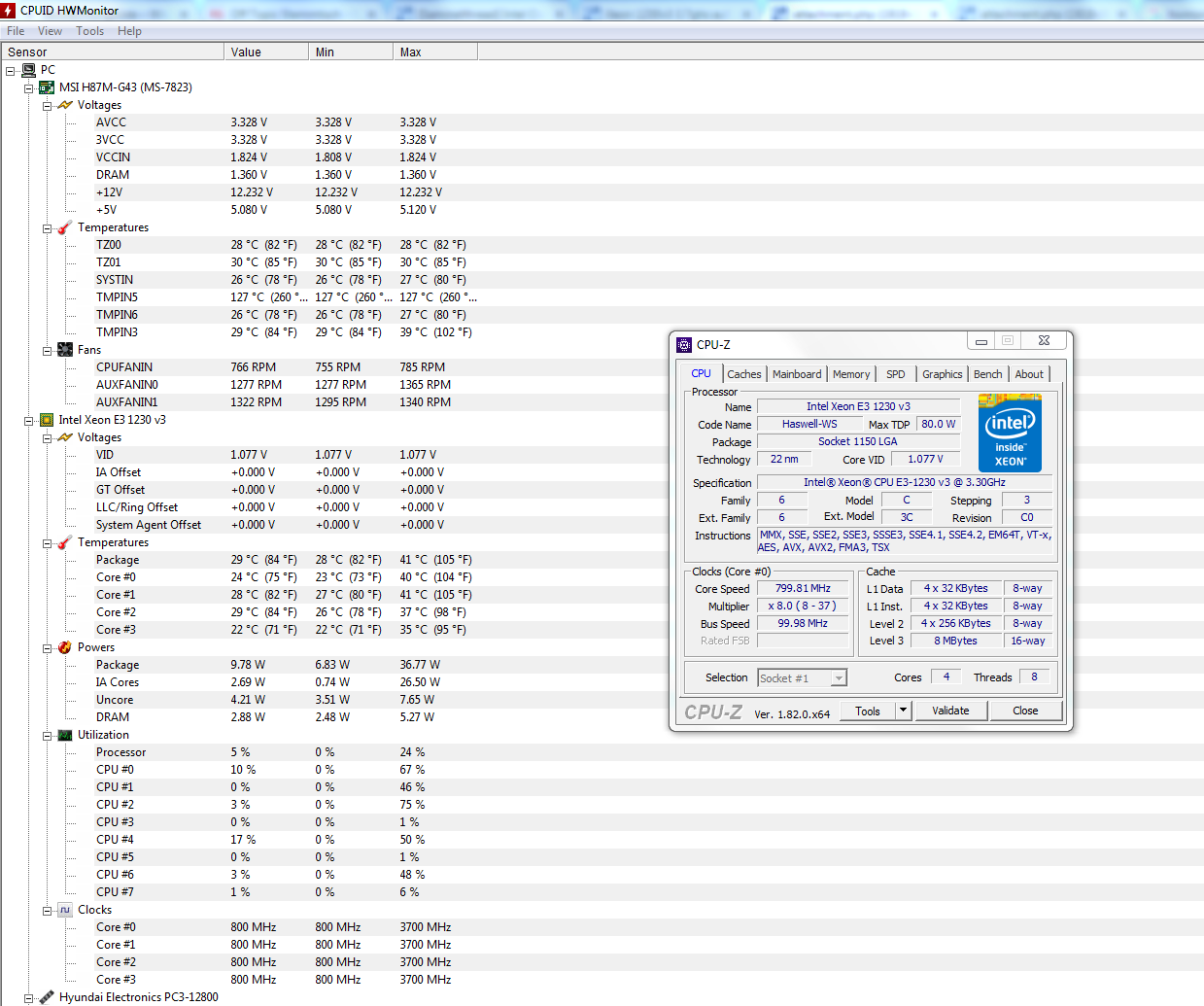Click the Close button in CPU-Z

click(x=1025, y=711)
